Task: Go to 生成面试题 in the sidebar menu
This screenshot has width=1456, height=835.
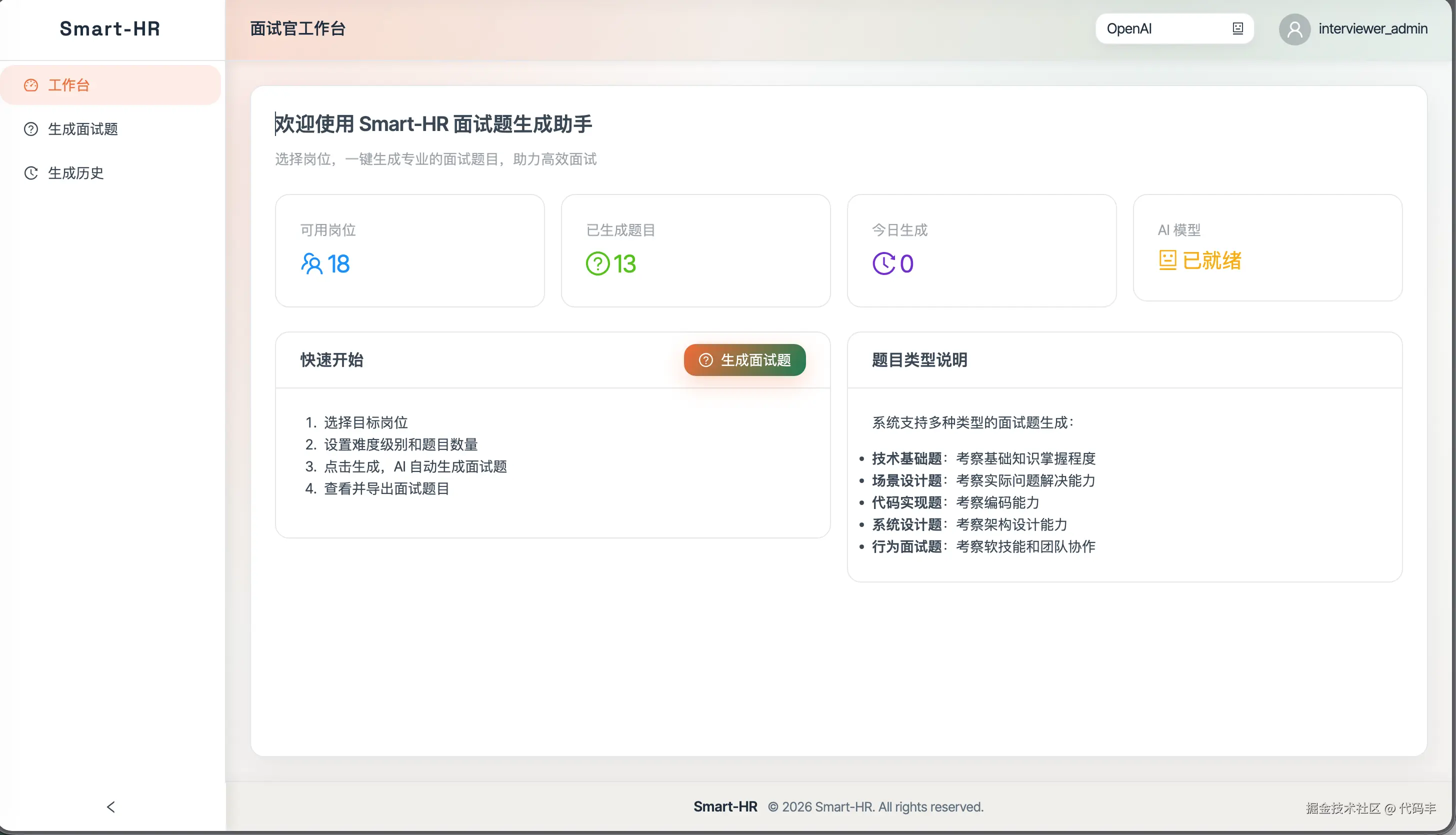Action: pos(83,129)
